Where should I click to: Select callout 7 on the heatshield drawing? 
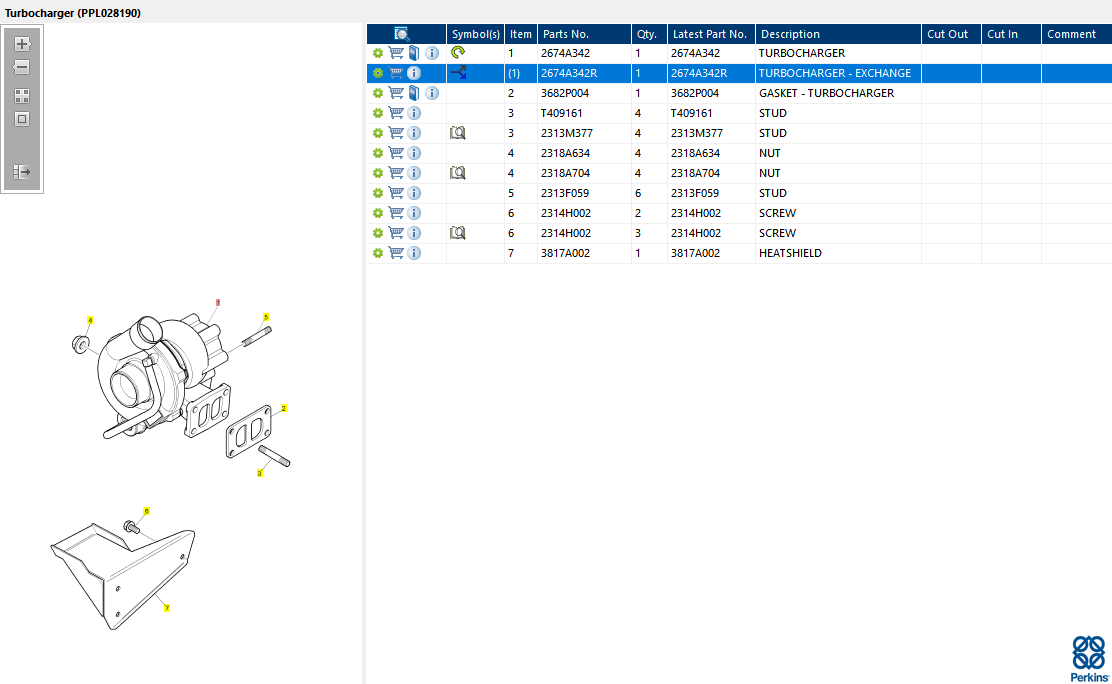(167, 608)
